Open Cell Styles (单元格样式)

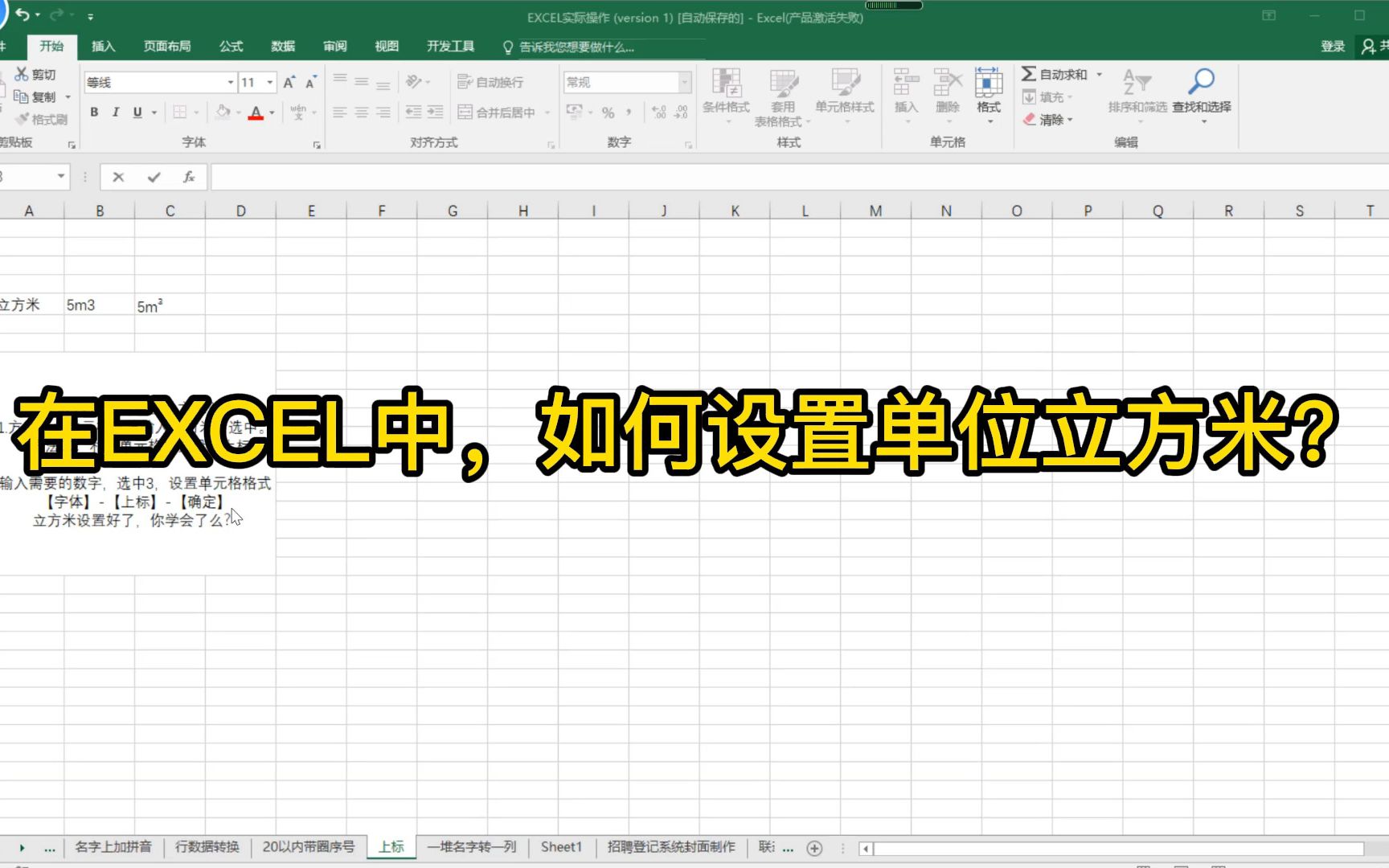click(844, 96)
